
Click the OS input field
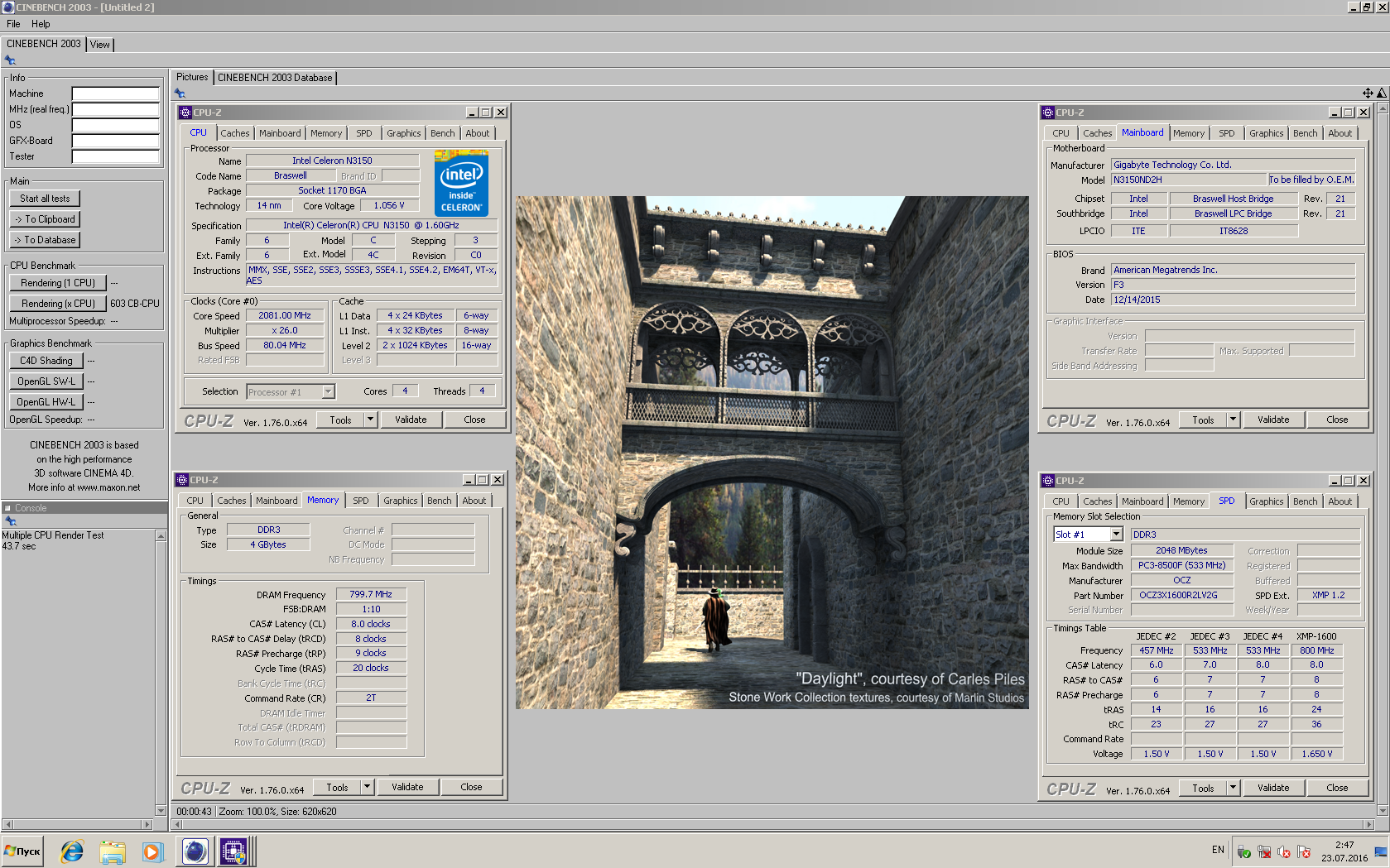pyautogui.click(x=115, y=125)
